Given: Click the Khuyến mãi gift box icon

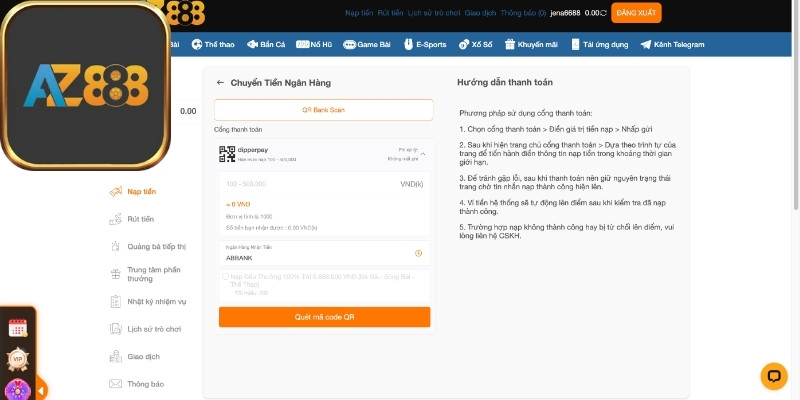Looking at the screenshot, I should point(510,44).
